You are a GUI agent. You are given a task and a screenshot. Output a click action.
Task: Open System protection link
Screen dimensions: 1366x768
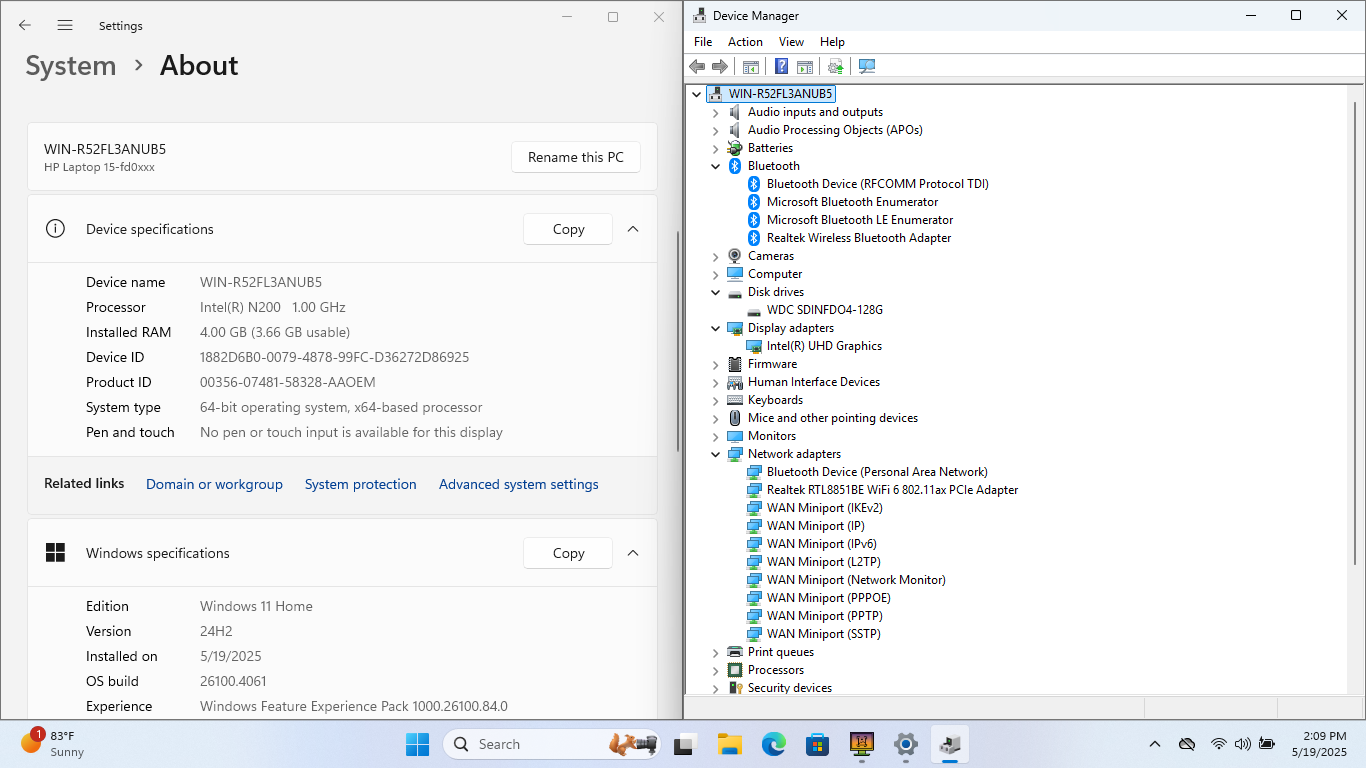(x=361, y=484)
